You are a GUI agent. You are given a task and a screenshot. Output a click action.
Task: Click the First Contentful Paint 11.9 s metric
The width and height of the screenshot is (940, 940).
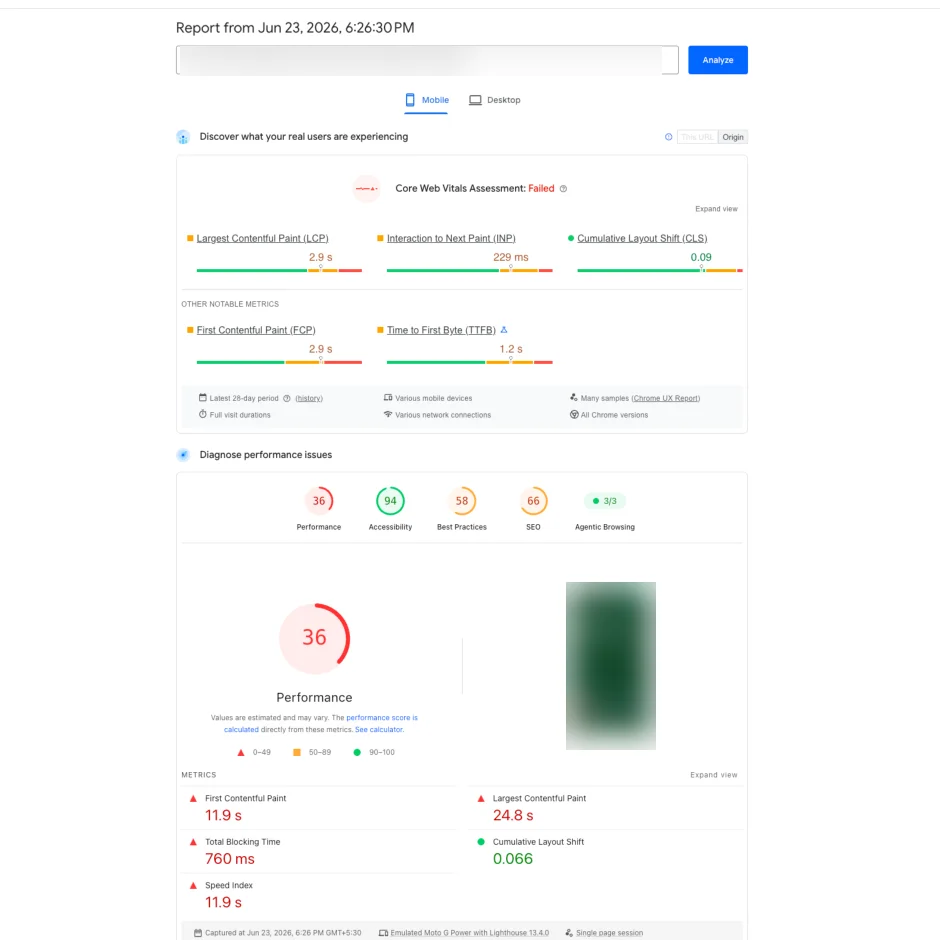click(319, 808)
